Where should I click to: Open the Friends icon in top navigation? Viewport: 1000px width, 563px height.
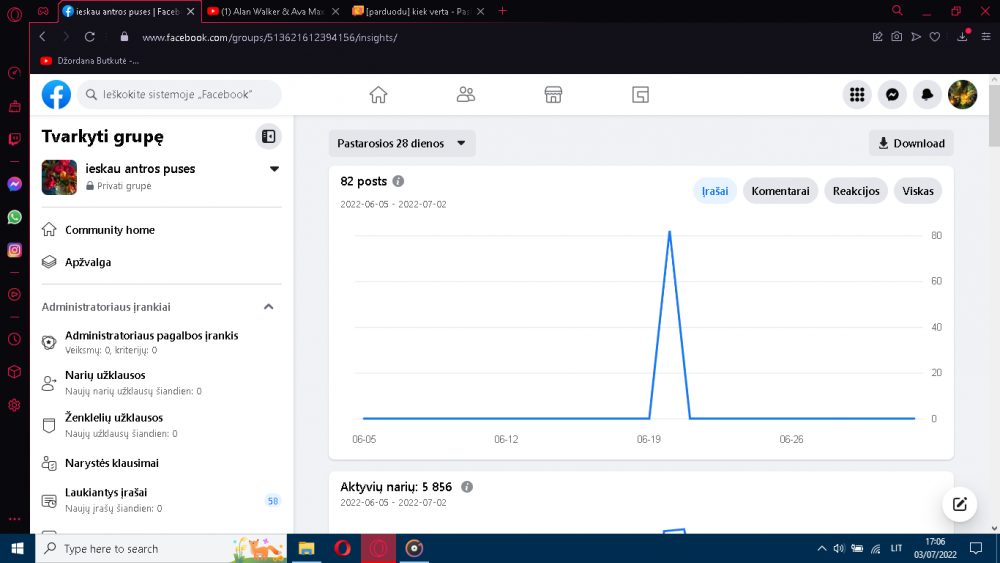point(466,94)
